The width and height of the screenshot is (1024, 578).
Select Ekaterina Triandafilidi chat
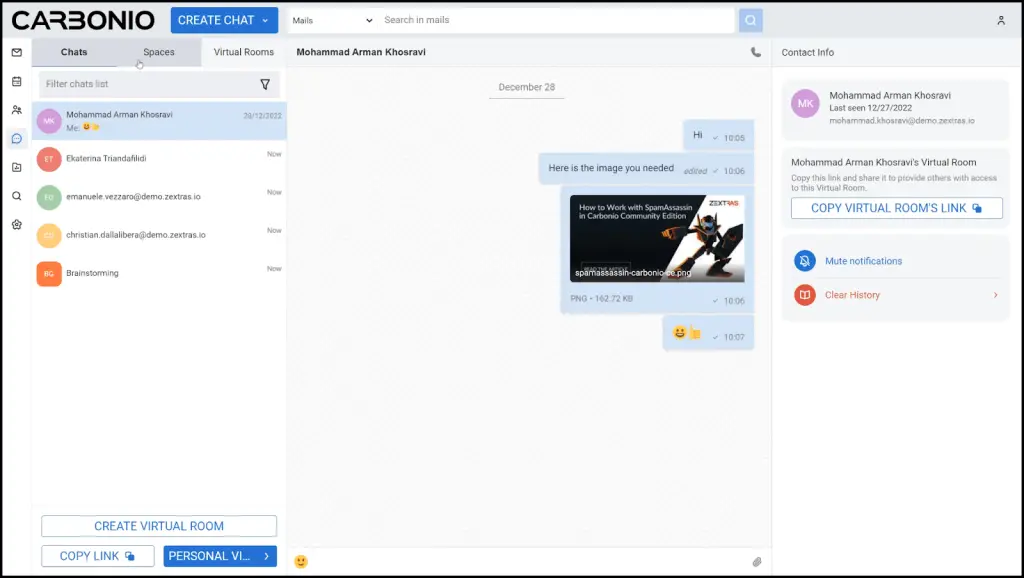point(159,159)
